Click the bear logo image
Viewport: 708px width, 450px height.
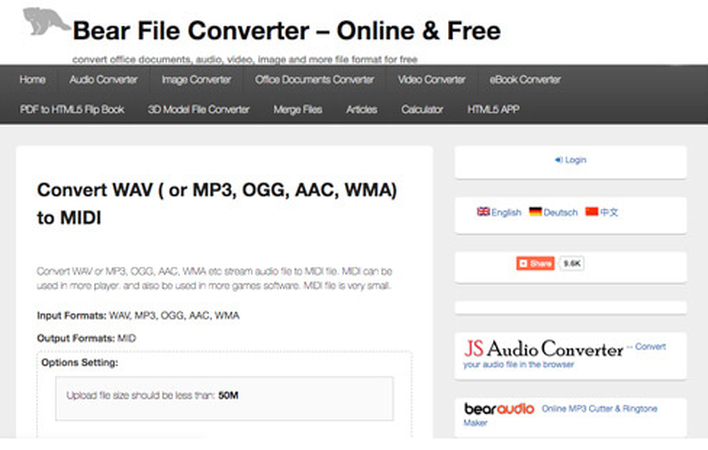click(46, 21)
